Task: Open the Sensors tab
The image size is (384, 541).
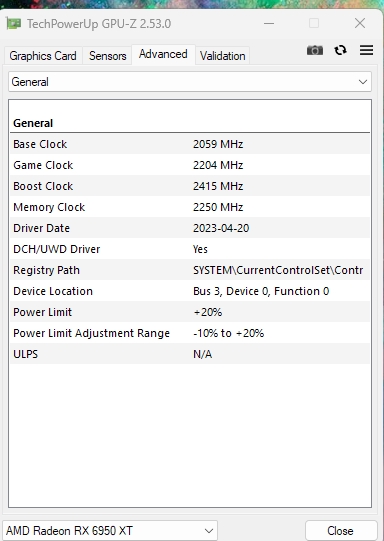Action: tap(108, 56)
